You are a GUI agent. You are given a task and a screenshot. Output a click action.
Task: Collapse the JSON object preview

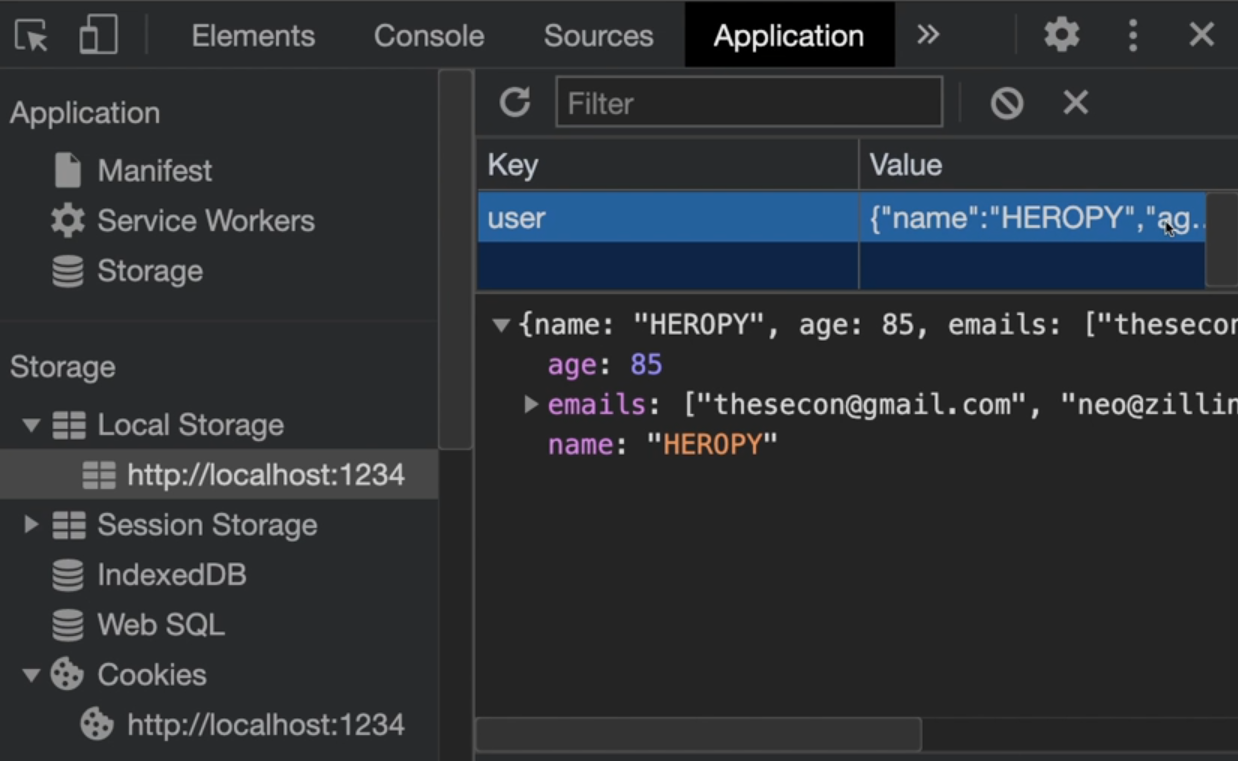503,325
